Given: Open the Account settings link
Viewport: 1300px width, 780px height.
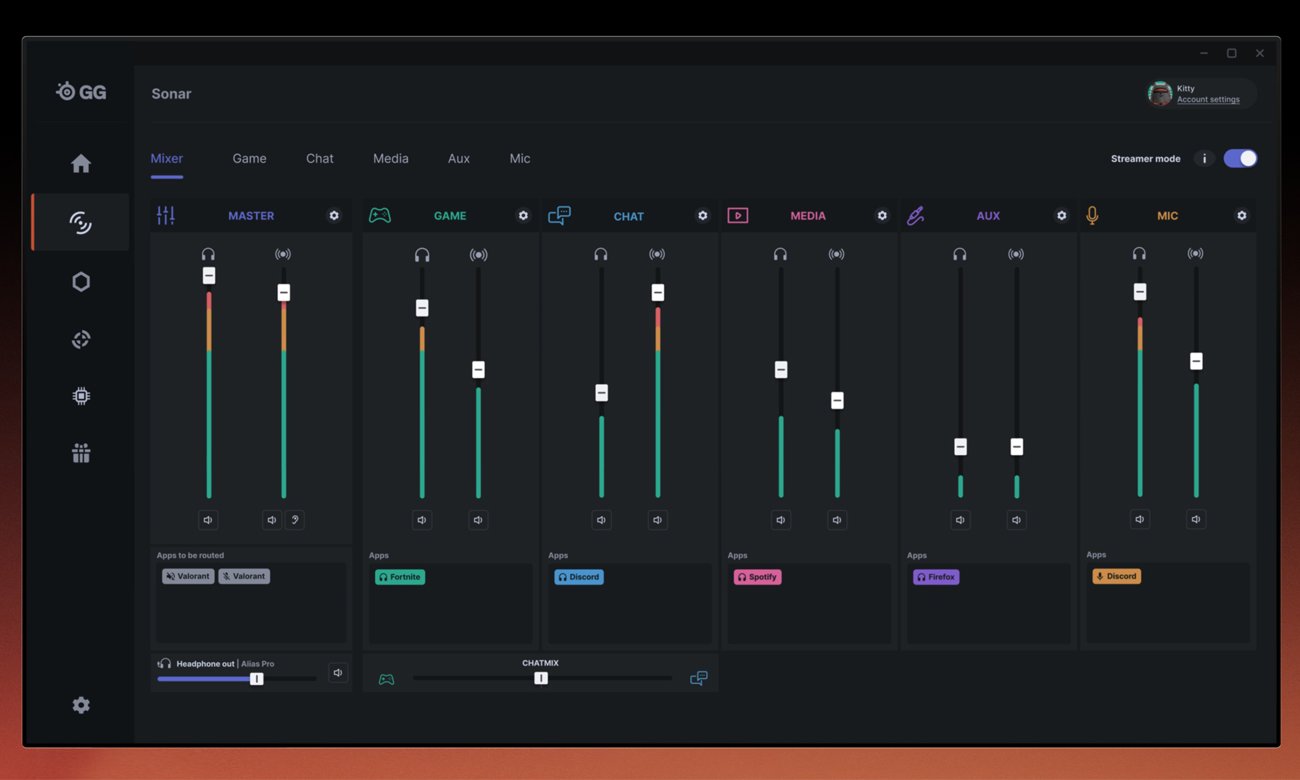Looking at the screenshot, I should pos(1208,99).
